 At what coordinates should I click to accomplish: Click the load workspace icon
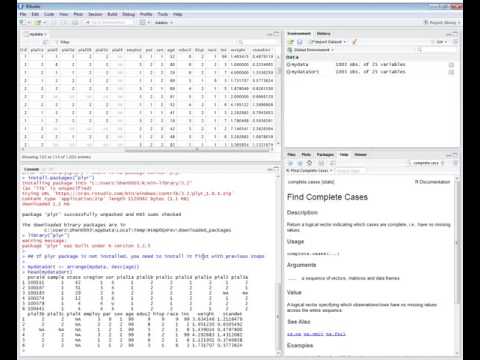291,42
